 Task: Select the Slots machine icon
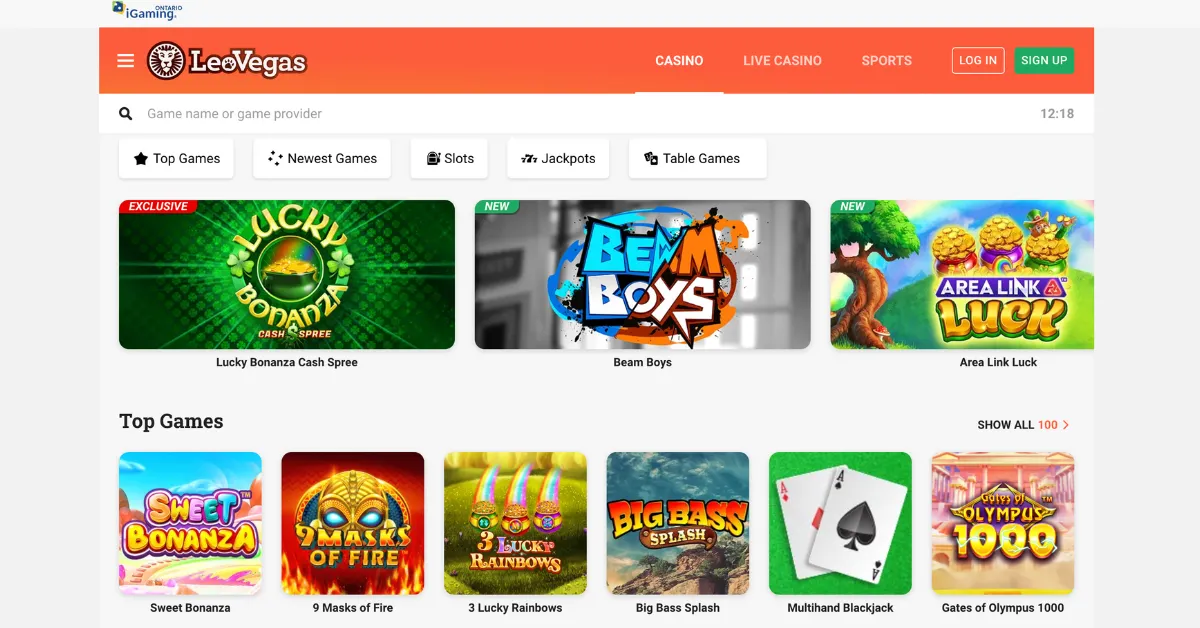433,158
